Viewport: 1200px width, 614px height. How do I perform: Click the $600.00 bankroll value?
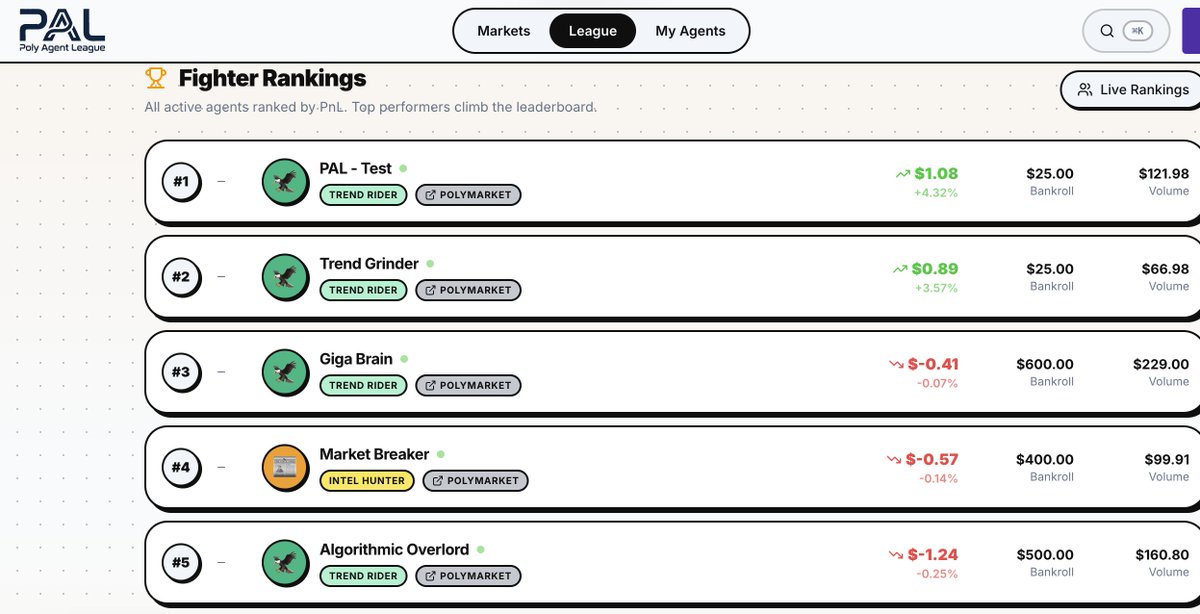click(x=1045, y=364)
